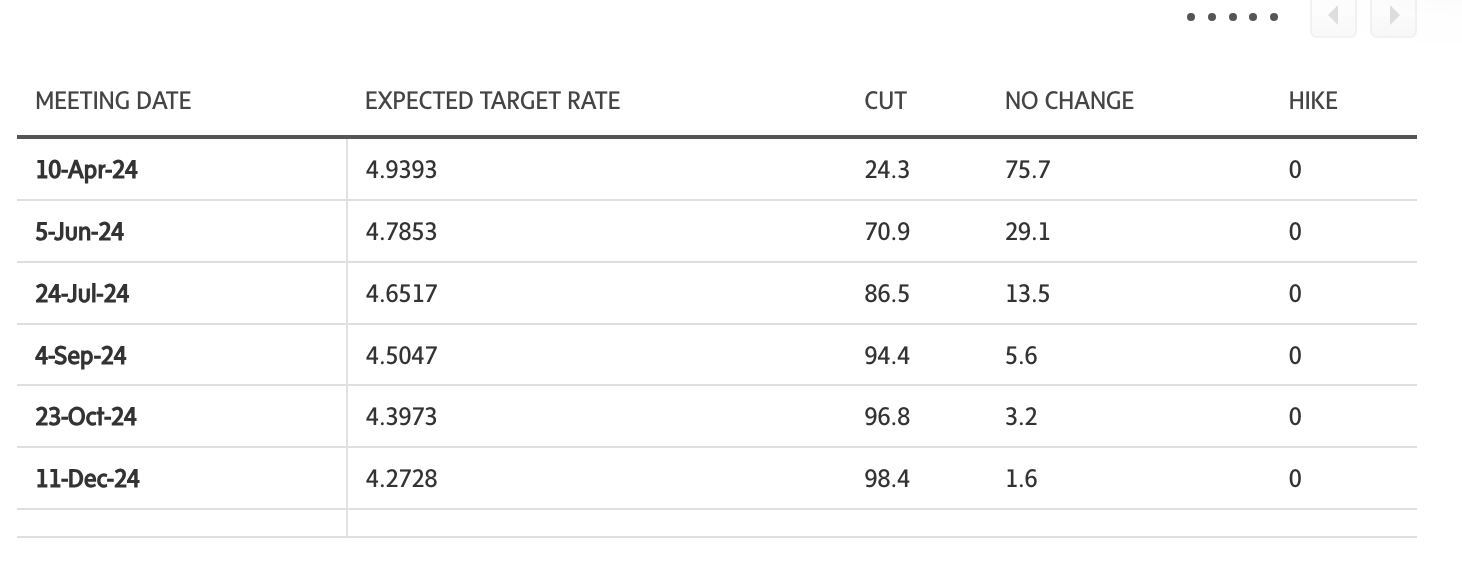Image resolution: width=1462 pixels, height=578 pixels.
Task: Click the CUT column header
Action: 885,101
